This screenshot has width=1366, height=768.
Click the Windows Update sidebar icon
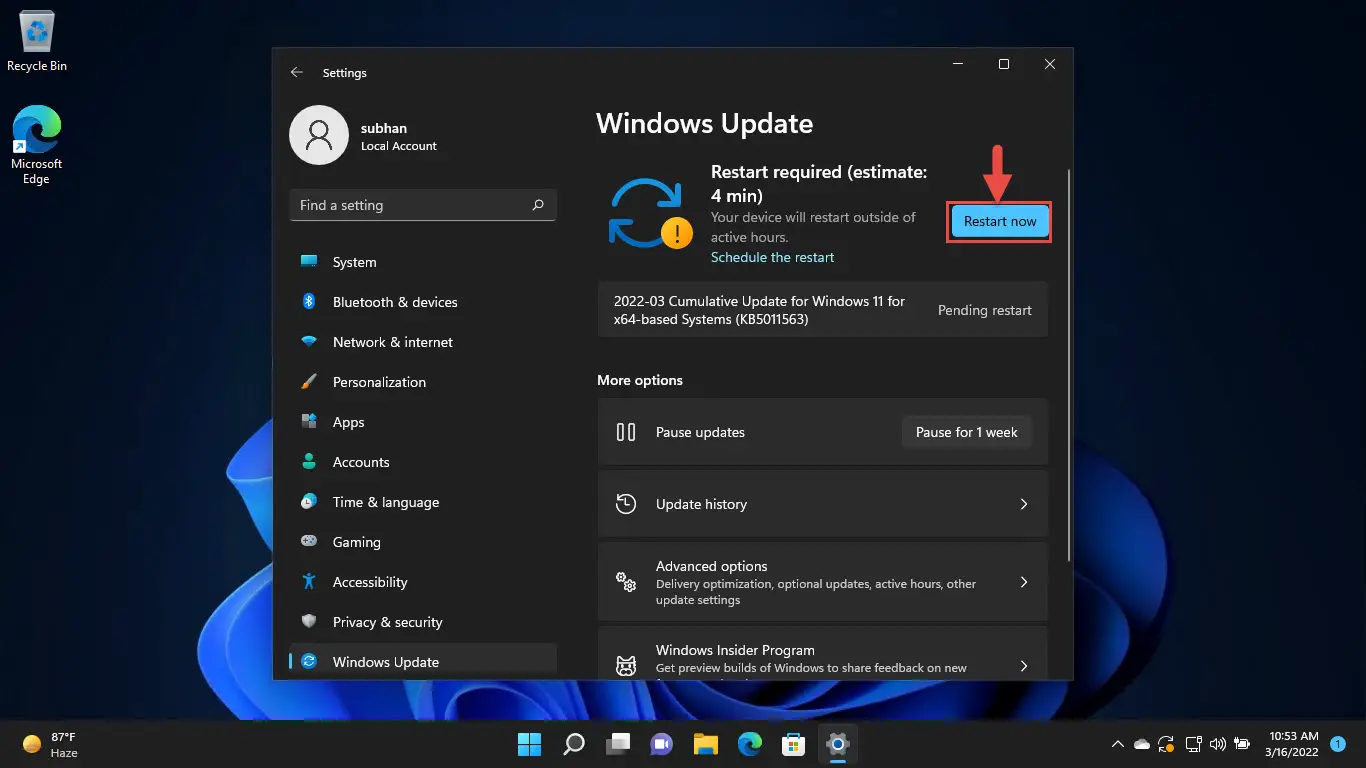[x=310, y=661]
